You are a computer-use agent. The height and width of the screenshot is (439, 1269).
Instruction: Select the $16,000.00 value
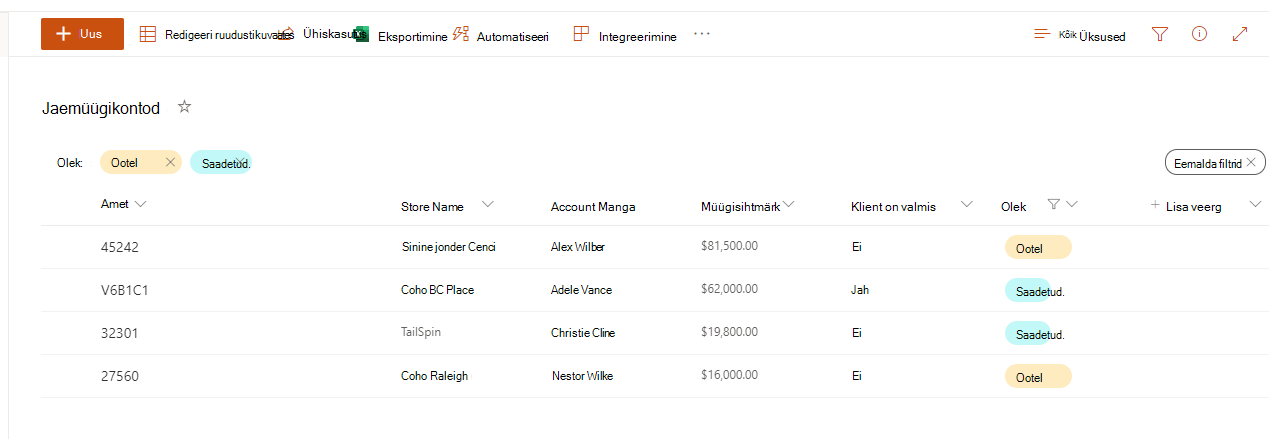click(729, 375)
